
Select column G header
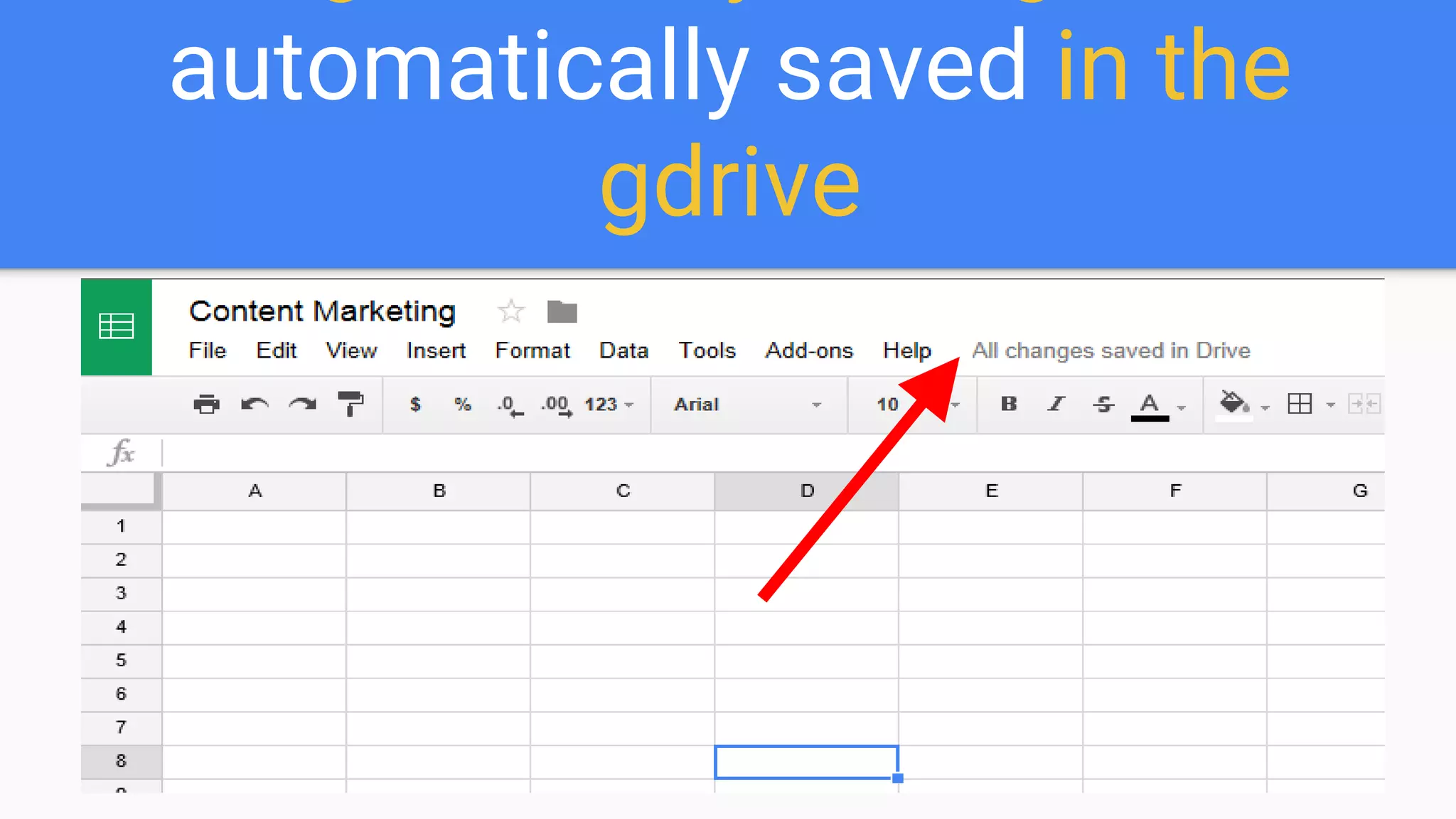pos(1326,491)
